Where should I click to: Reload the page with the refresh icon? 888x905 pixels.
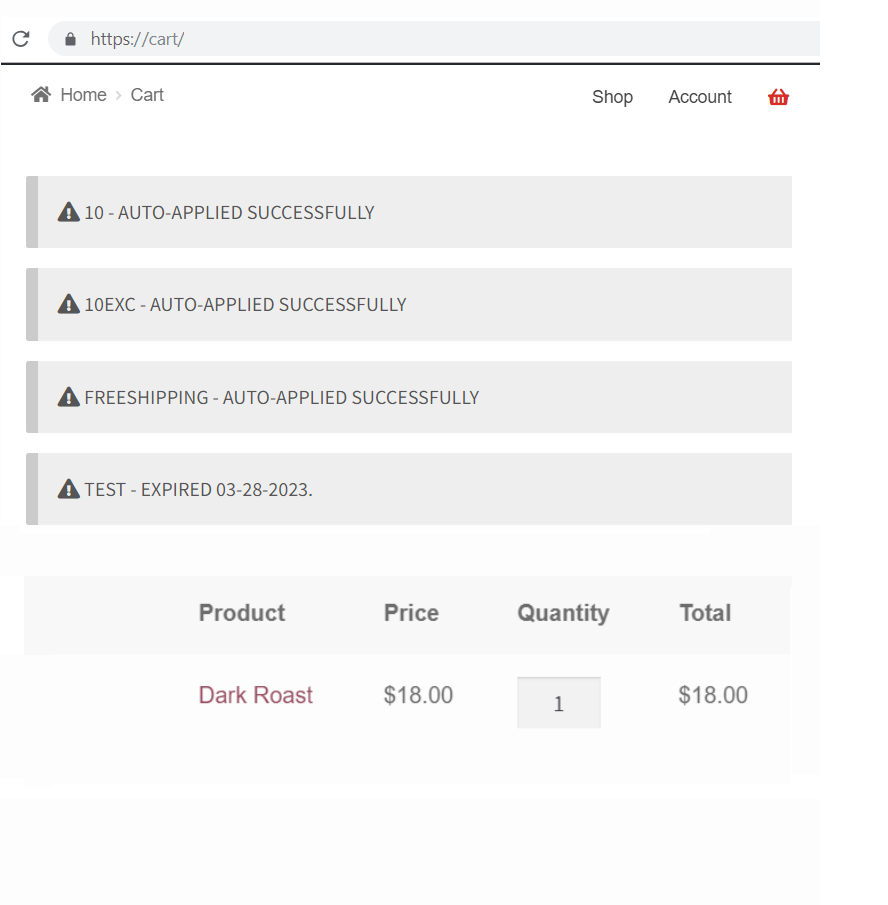21,39
